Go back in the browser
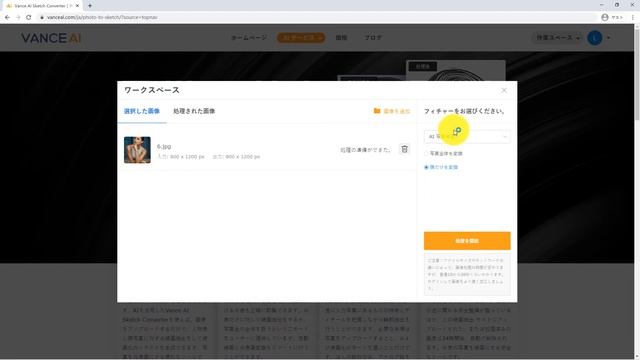This screenshot has width=640, height=360. pyautogui.click(x=7, y=17)
